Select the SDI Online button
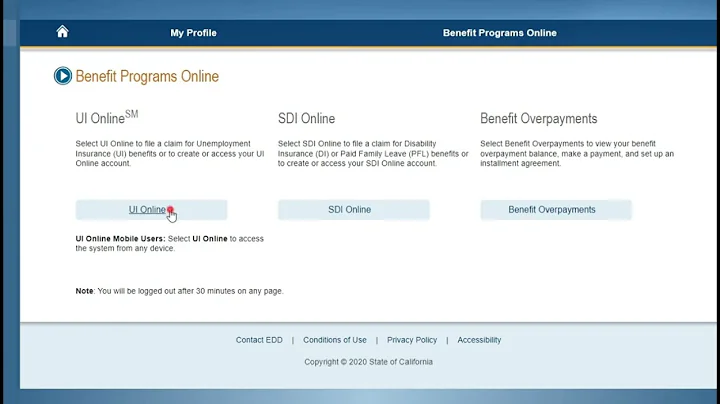Viewport: 720px width, 404px height. (x=354, y=210)
